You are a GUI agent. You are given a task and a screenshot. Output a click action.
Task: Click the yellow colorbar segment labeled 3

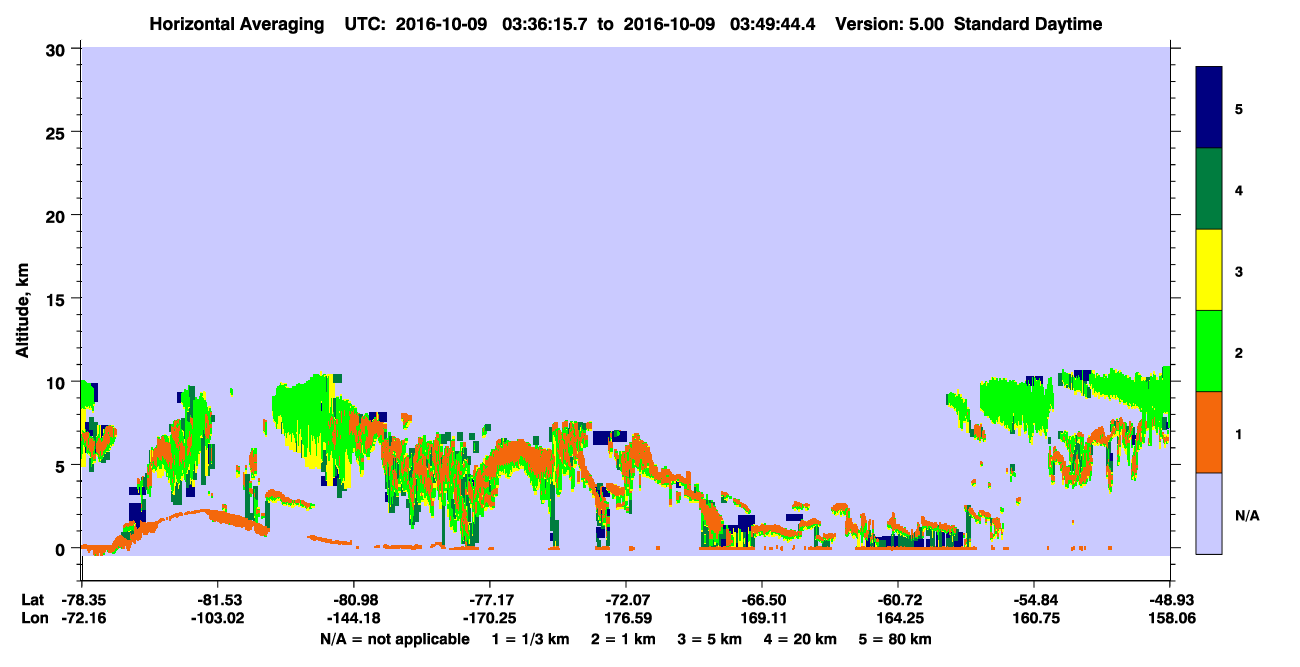(1209, 270)
